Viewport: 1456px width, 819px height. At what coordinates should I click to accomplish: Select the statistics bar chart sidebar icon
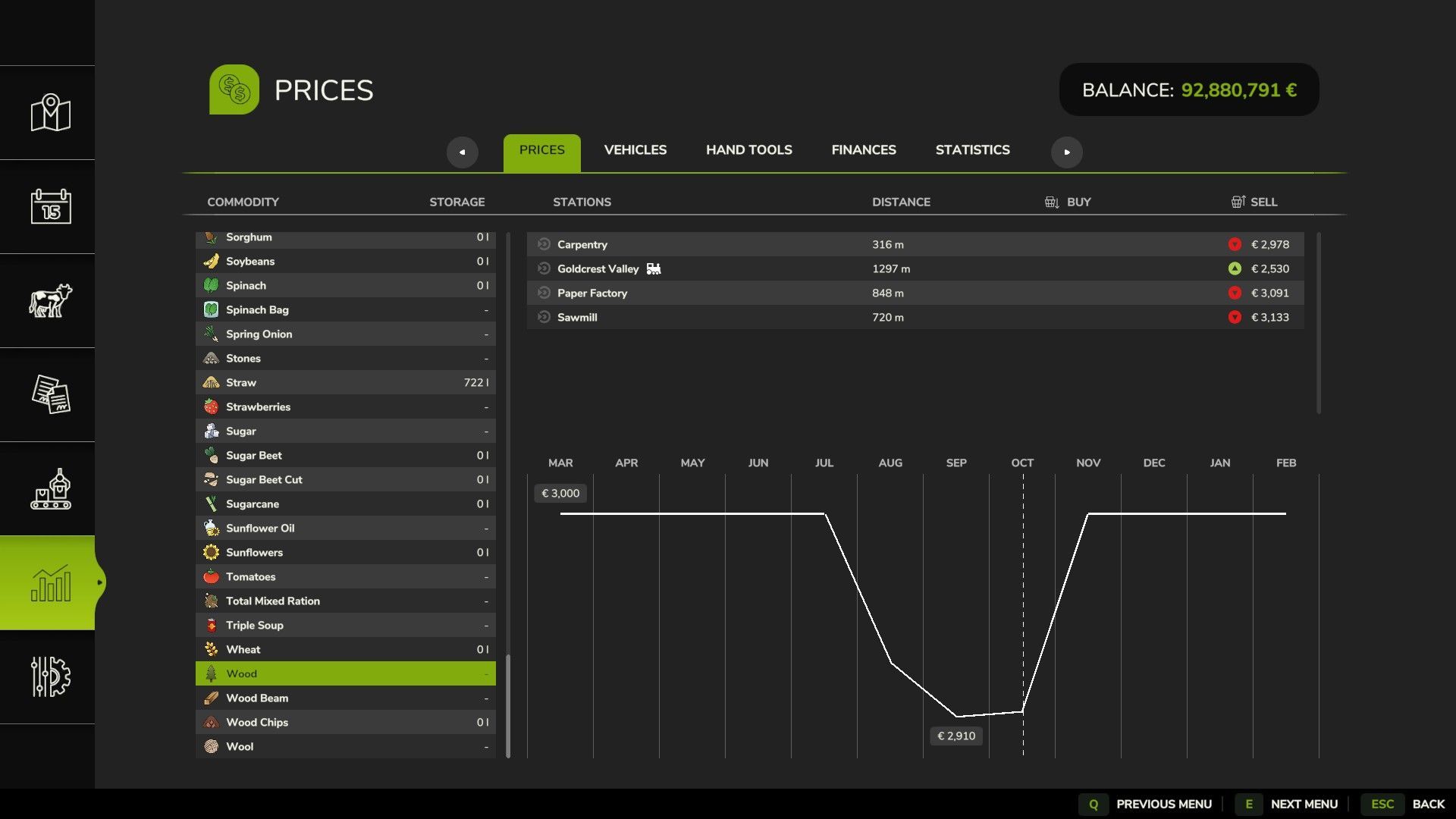pyautogui.click(x=50, y=582)
